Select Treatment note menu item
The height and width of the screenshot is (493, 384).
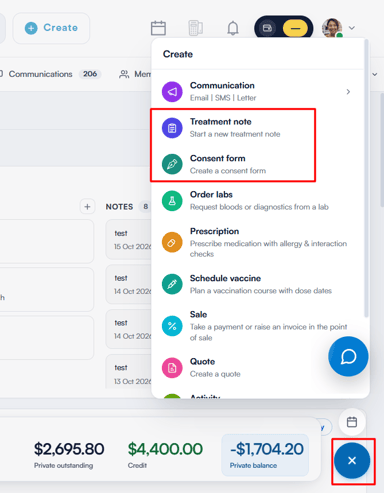pos(257,128)
